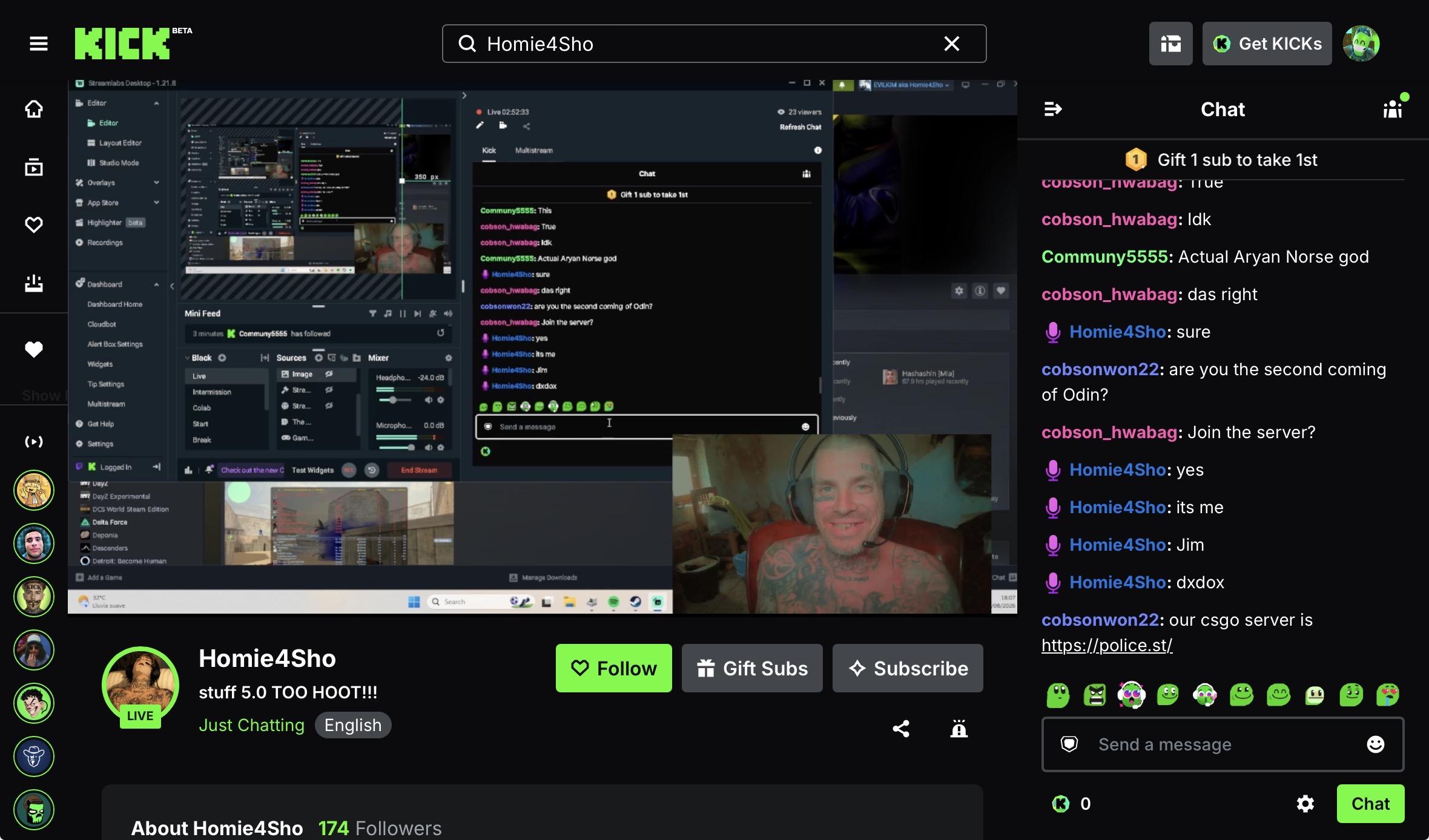The height and width of the screenshot is (840, 1429).
Task: Click the green KICK logo
Action: tap(122, 44)
